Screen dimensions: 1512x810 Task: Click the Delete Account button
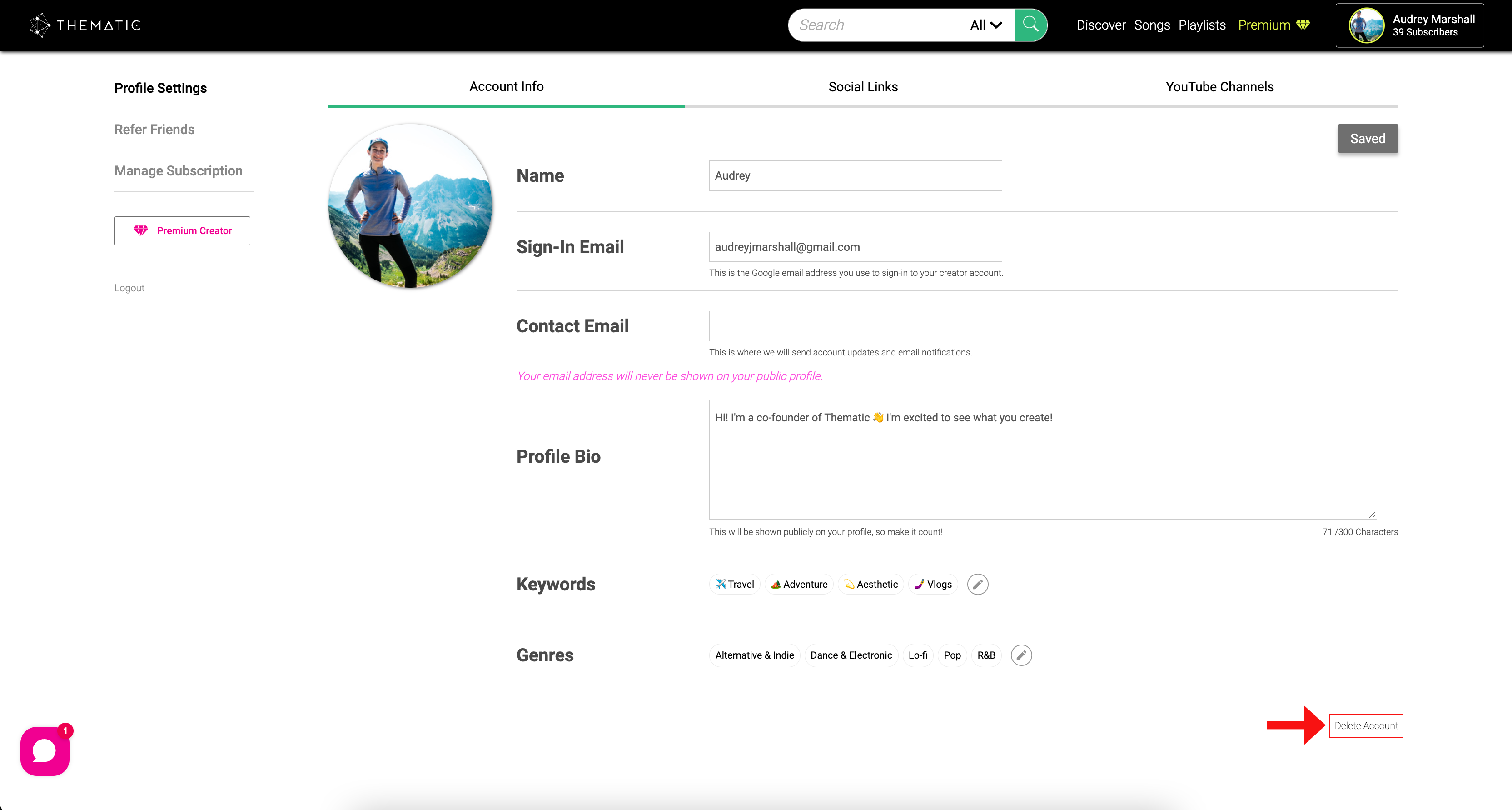click(x=1365, y=725)
